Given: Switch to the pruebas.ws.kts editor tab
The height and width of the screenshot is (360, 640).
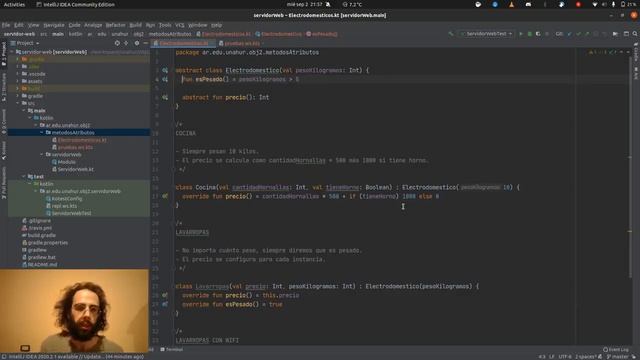Looking at the screenshot, I should coord(241,43).
